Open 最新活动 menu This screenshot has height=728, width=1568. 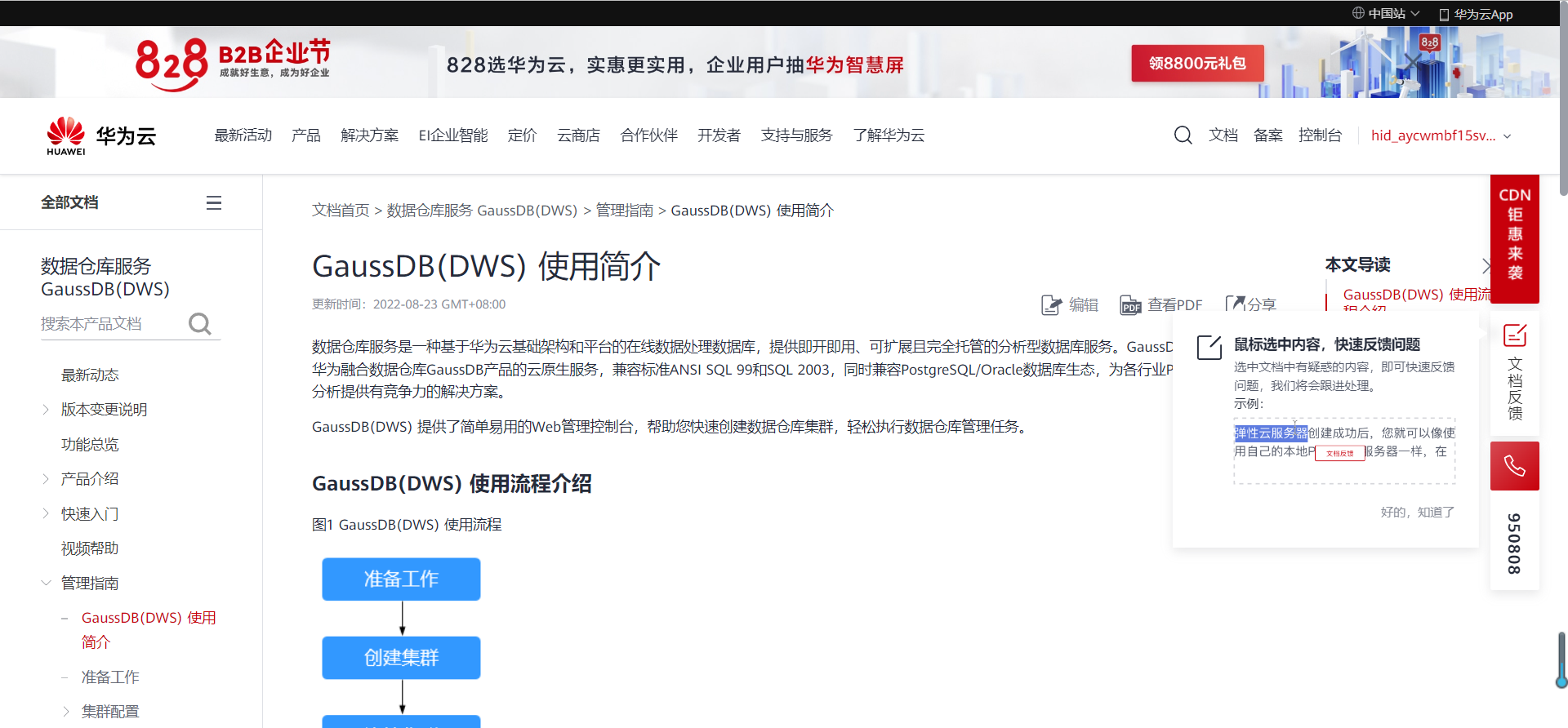[x=243, y=135]
